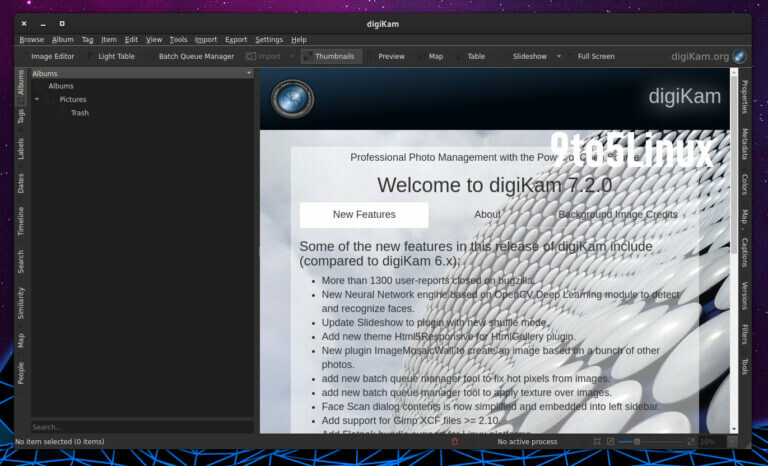768x466 pixels.
Task: Open the Slideshow dropdown arrow
Action: pos(559,56)
